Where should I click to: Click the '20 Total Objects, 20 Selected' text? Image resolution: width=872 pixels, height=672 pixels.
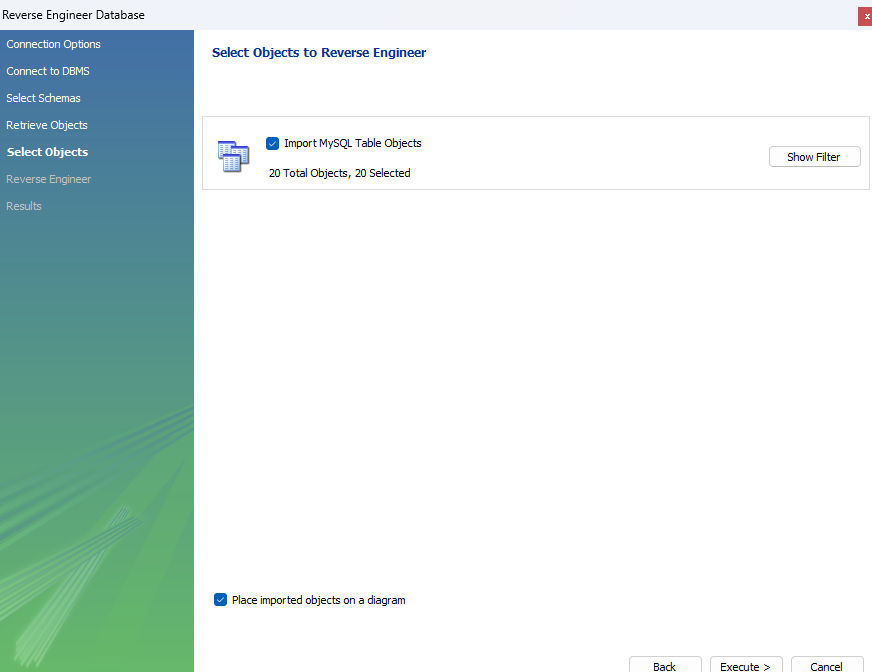pos(340,173)
